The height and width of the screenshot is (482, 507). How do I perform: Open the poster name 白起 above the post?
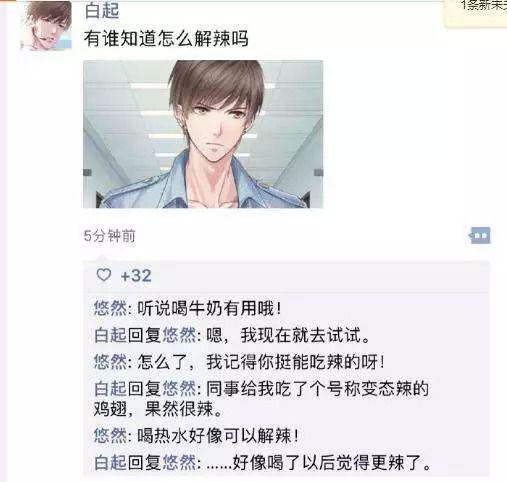pyautogui.click(x=102, y=10)
